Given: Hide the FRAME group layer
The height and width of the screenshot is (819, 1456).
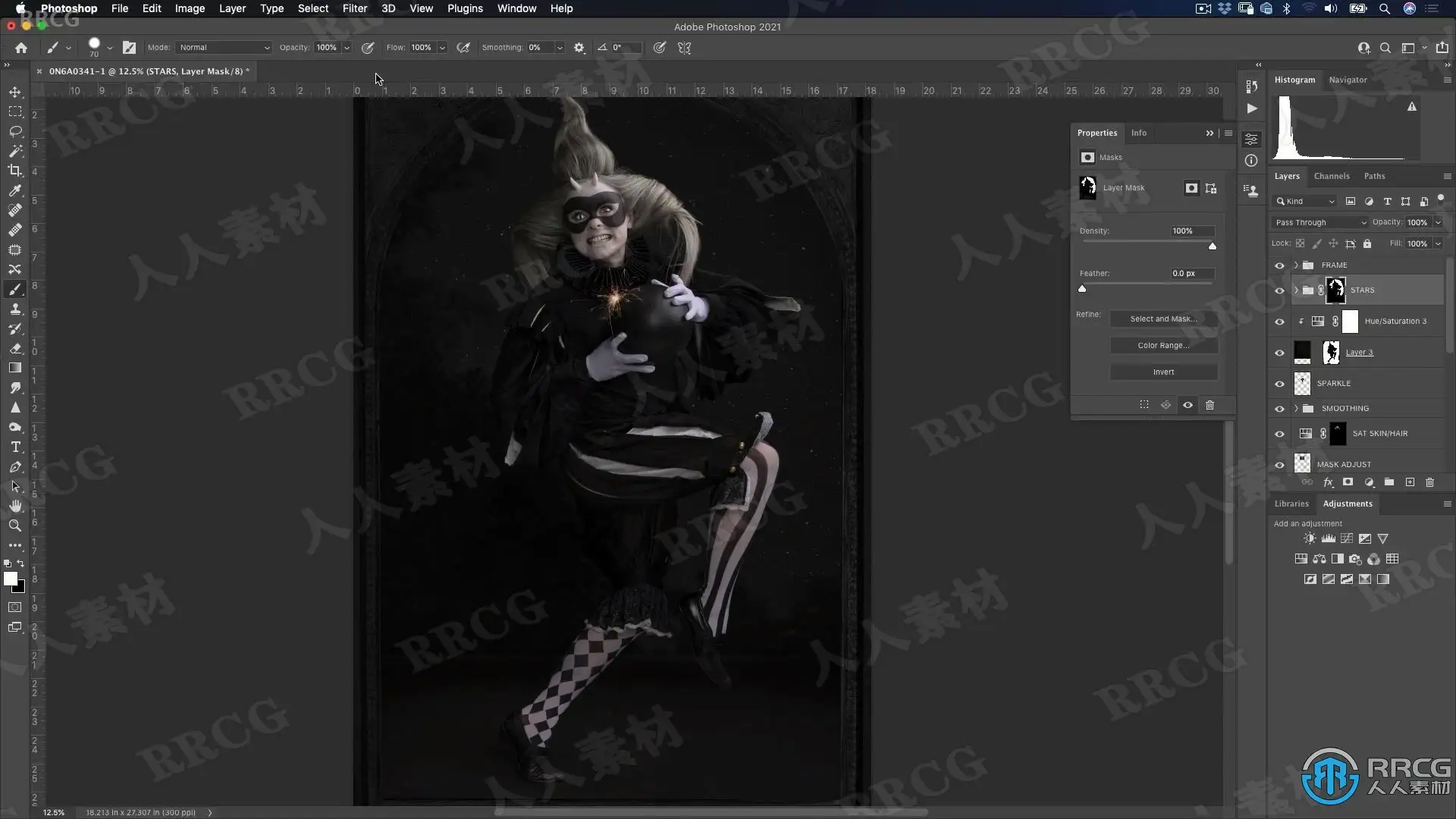Looking at the screenshot, I should click(x=1279, y=265).
